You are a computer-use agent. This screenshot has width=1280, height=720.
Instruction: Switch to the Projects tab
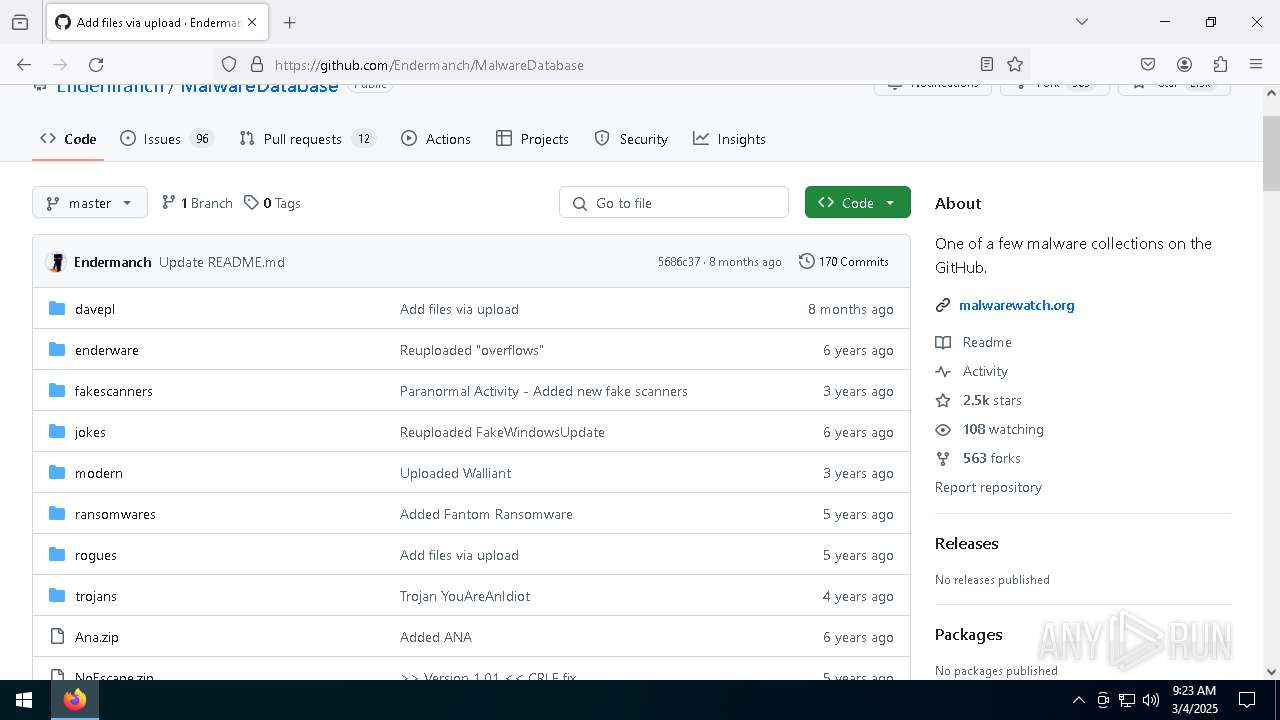[532, 139]
